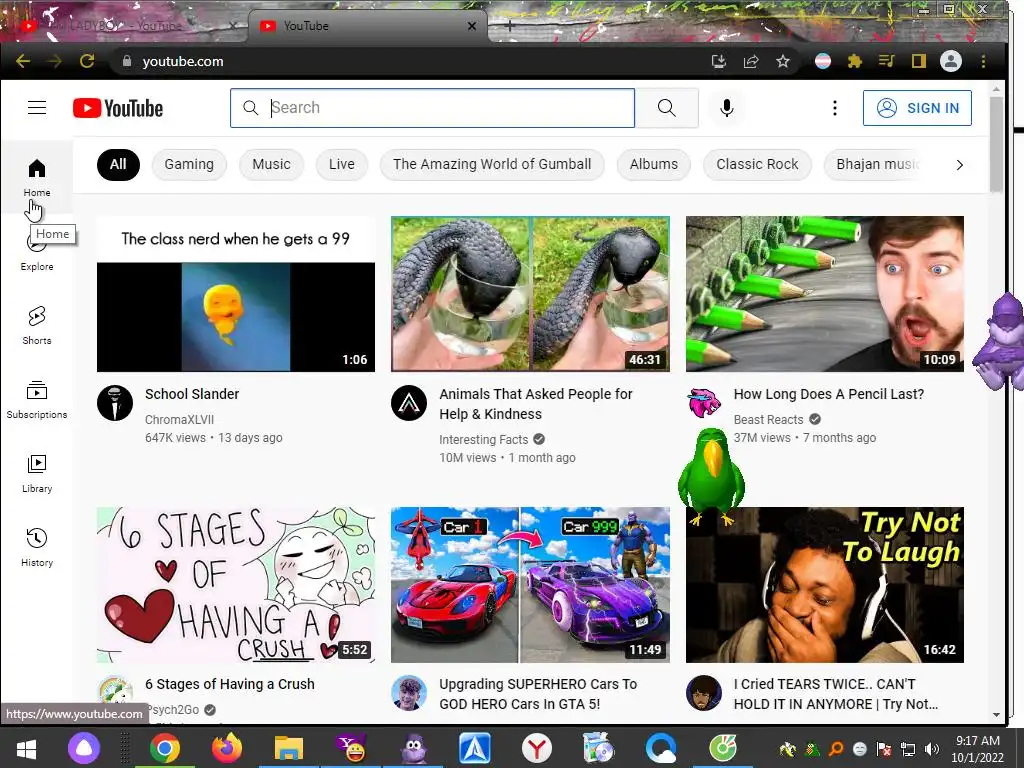The width and height of the screenshot is (1024, 768).
Task: Click the SIGN IN button
Action: [917, 108]
